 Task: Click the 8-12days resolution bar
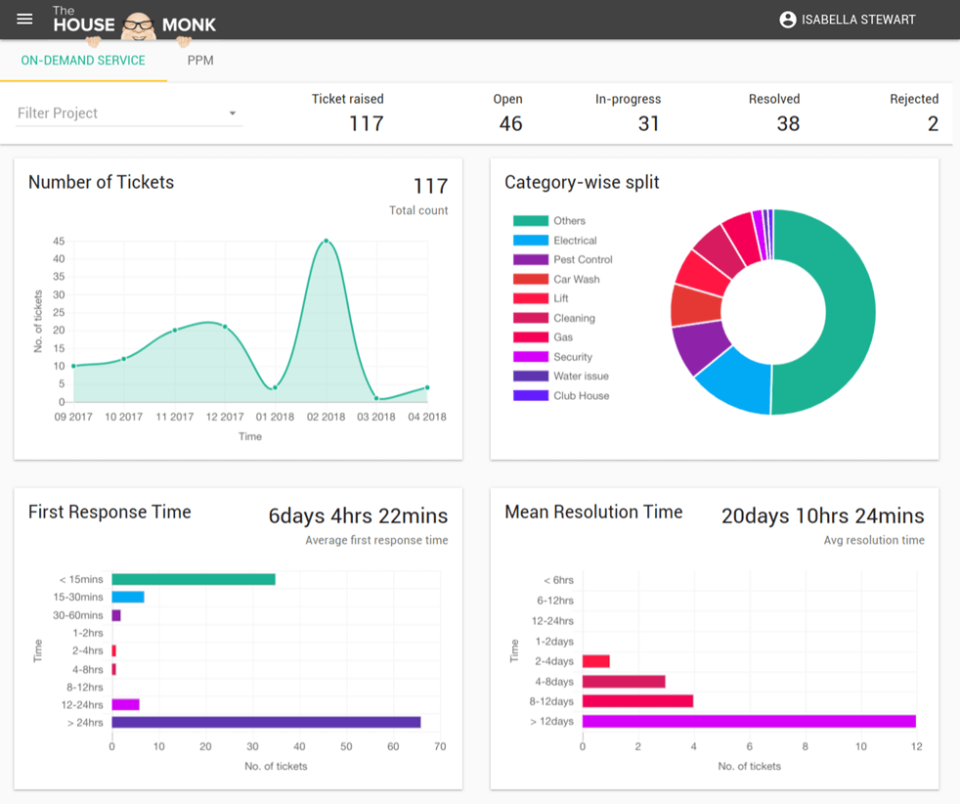pos(638,701)
